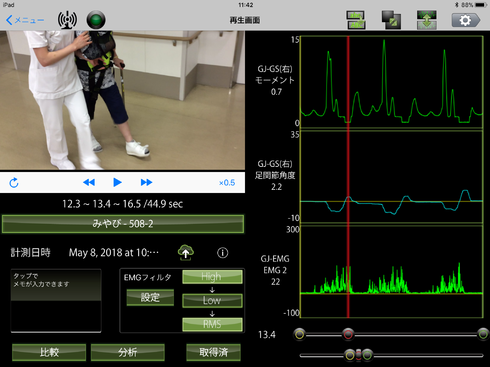Tap the GJ-EMG EMG 2 graph label
The width and height of the screenshot is (490, 367).
coord(275,270)
